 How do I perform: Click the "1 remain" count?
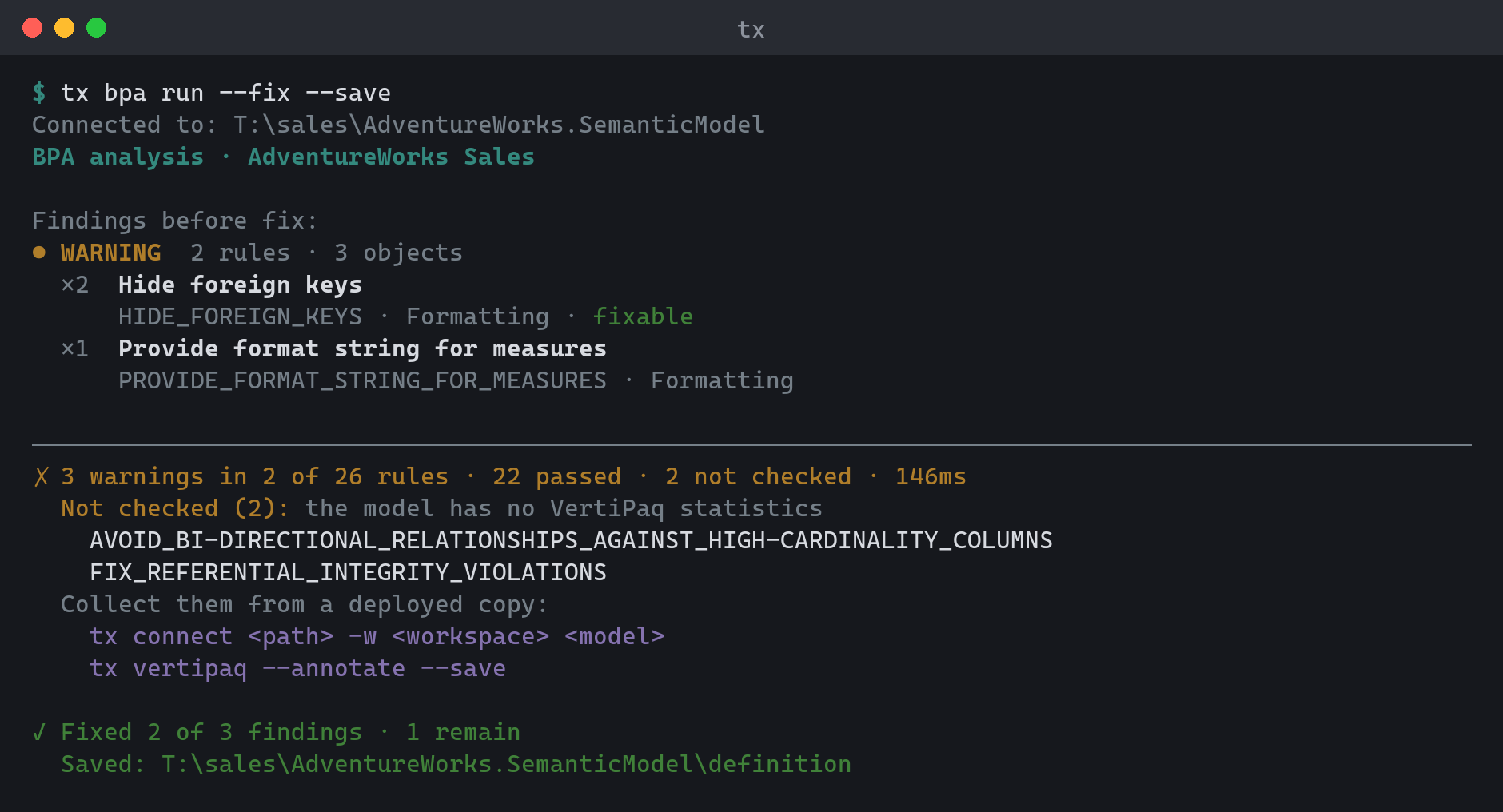463,732
